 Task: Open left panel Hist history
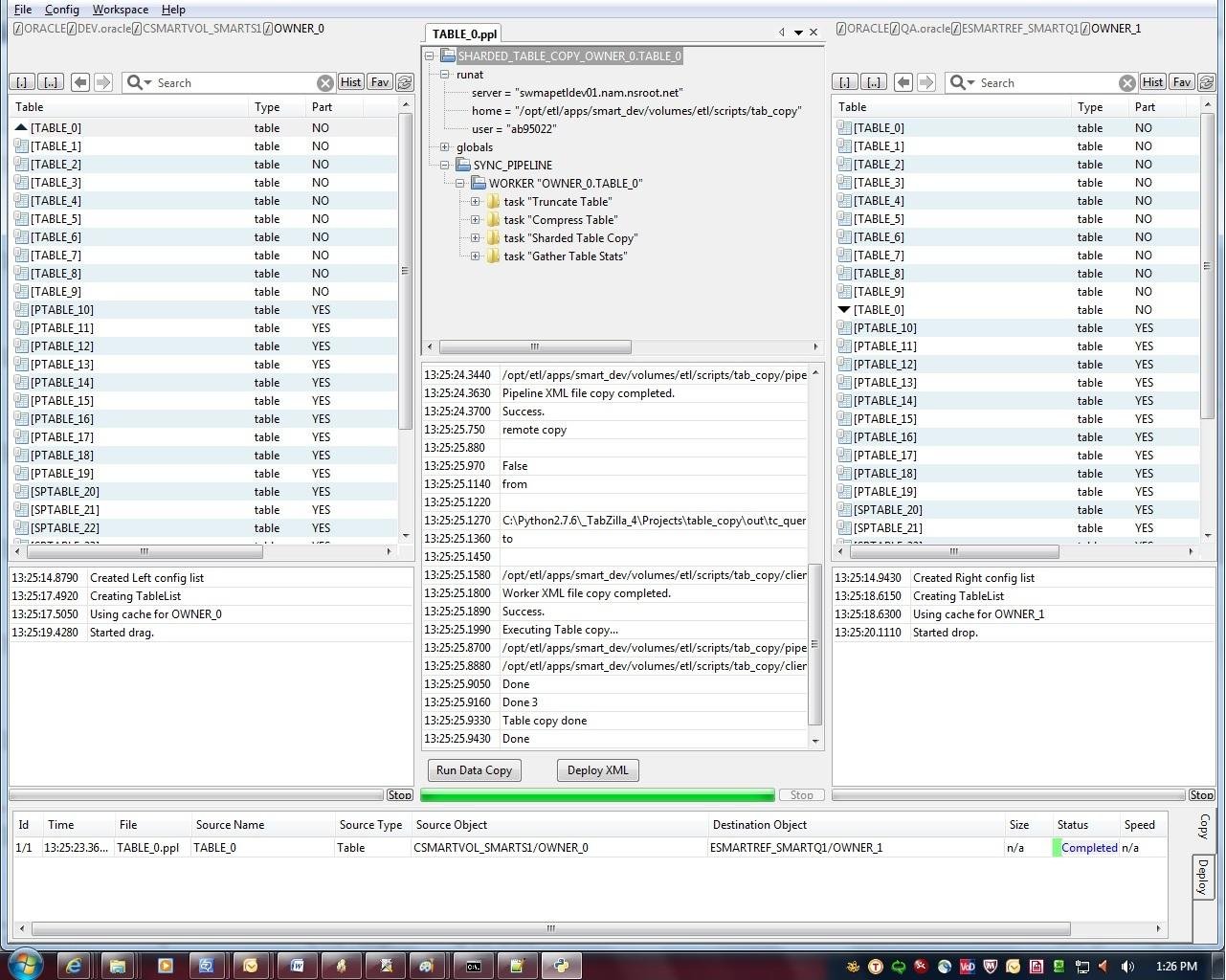(350, 82)
